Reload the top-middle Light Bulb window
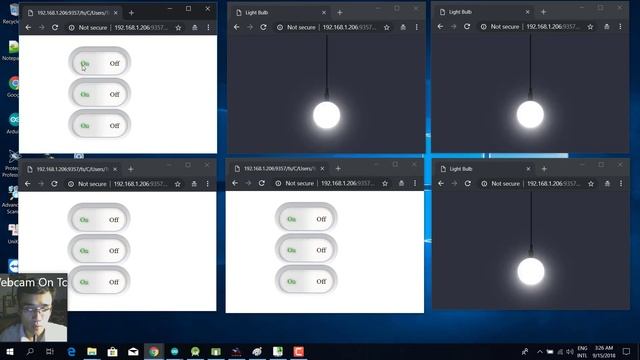The height and width of the screenshot is (360, 640). (x=263, y=27)
